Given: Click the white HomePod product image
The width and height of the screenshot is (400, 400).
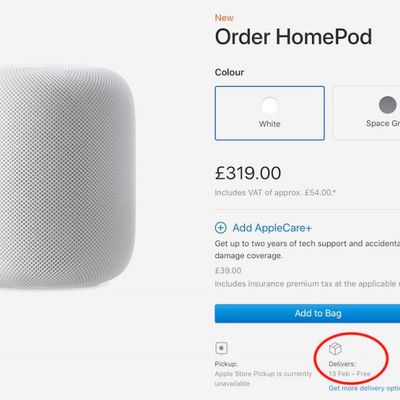Looking at the screenshot, I should (68, 177).
